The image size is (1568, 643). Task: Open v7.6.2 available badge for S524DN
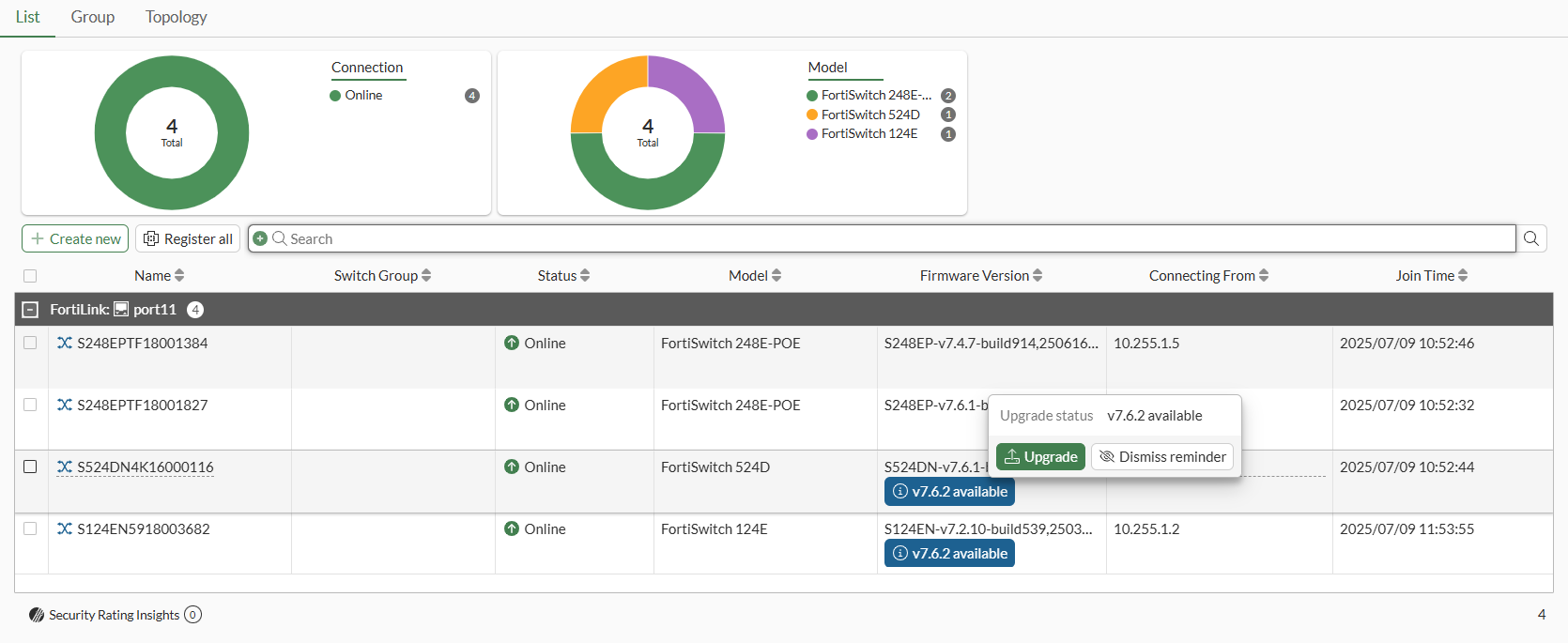click(x=949, y=492)
